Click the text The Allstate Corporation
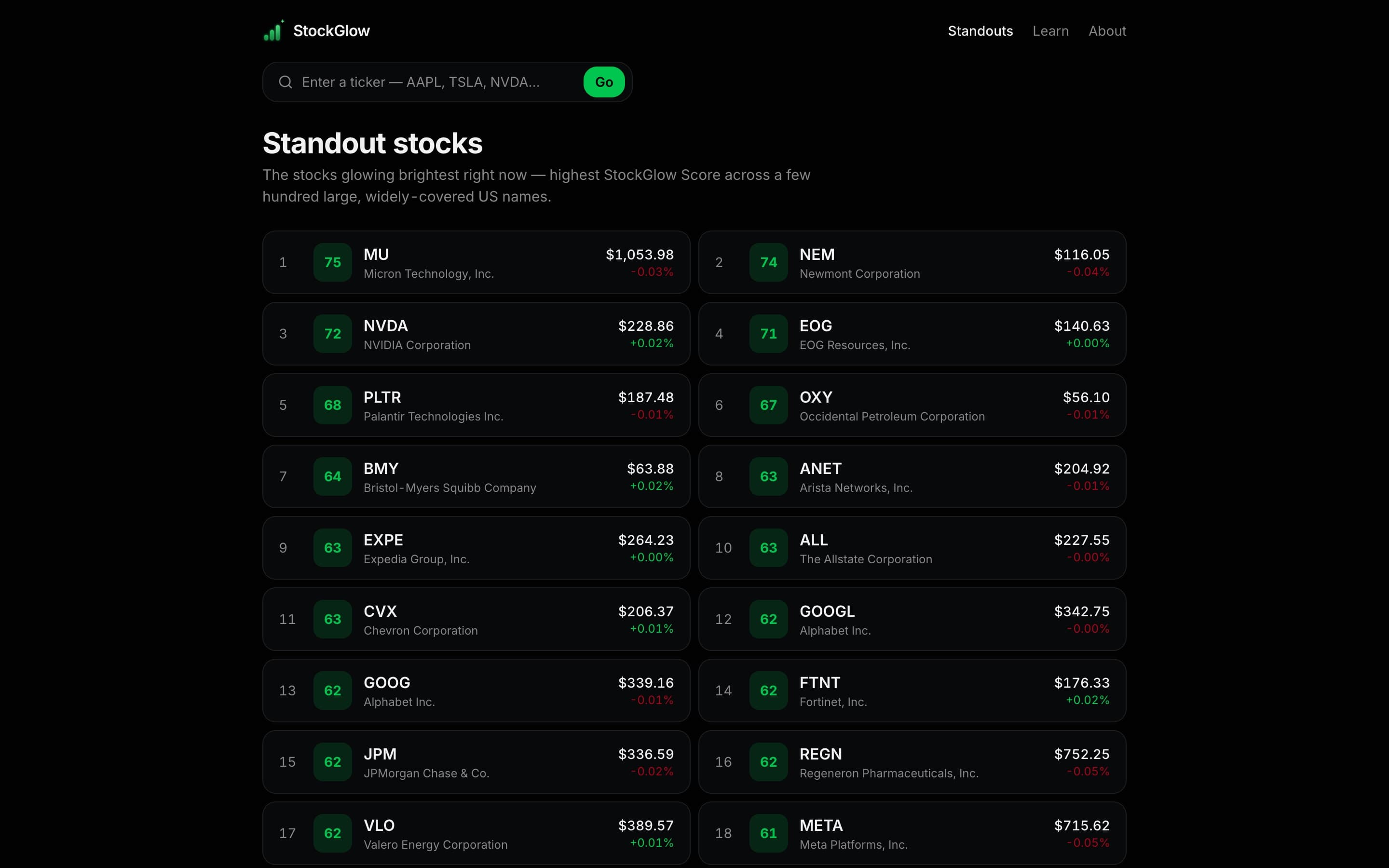 866,559
